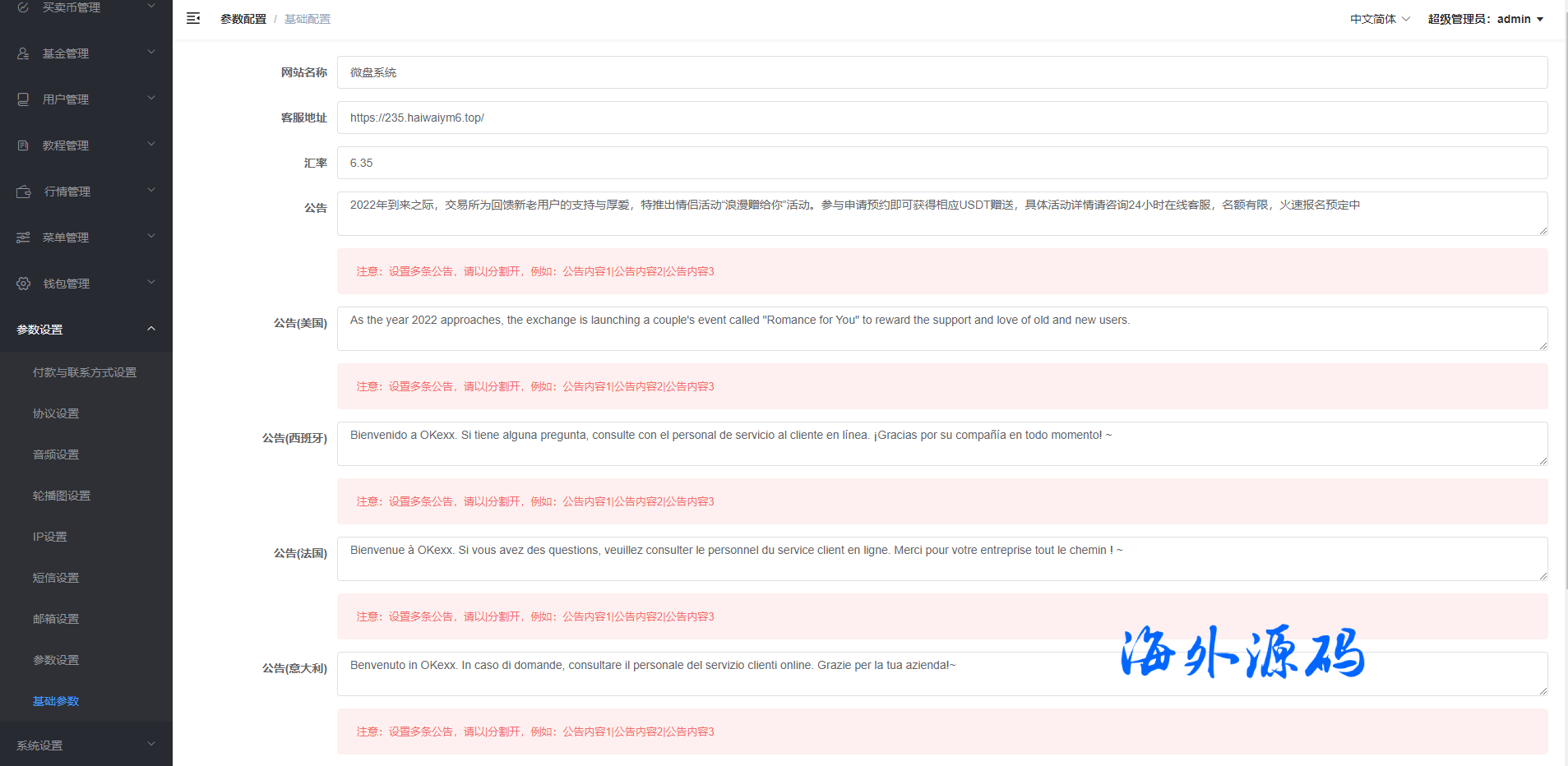
Task: Open the 短信设置 submenu item
Action: tap(56, 578)
